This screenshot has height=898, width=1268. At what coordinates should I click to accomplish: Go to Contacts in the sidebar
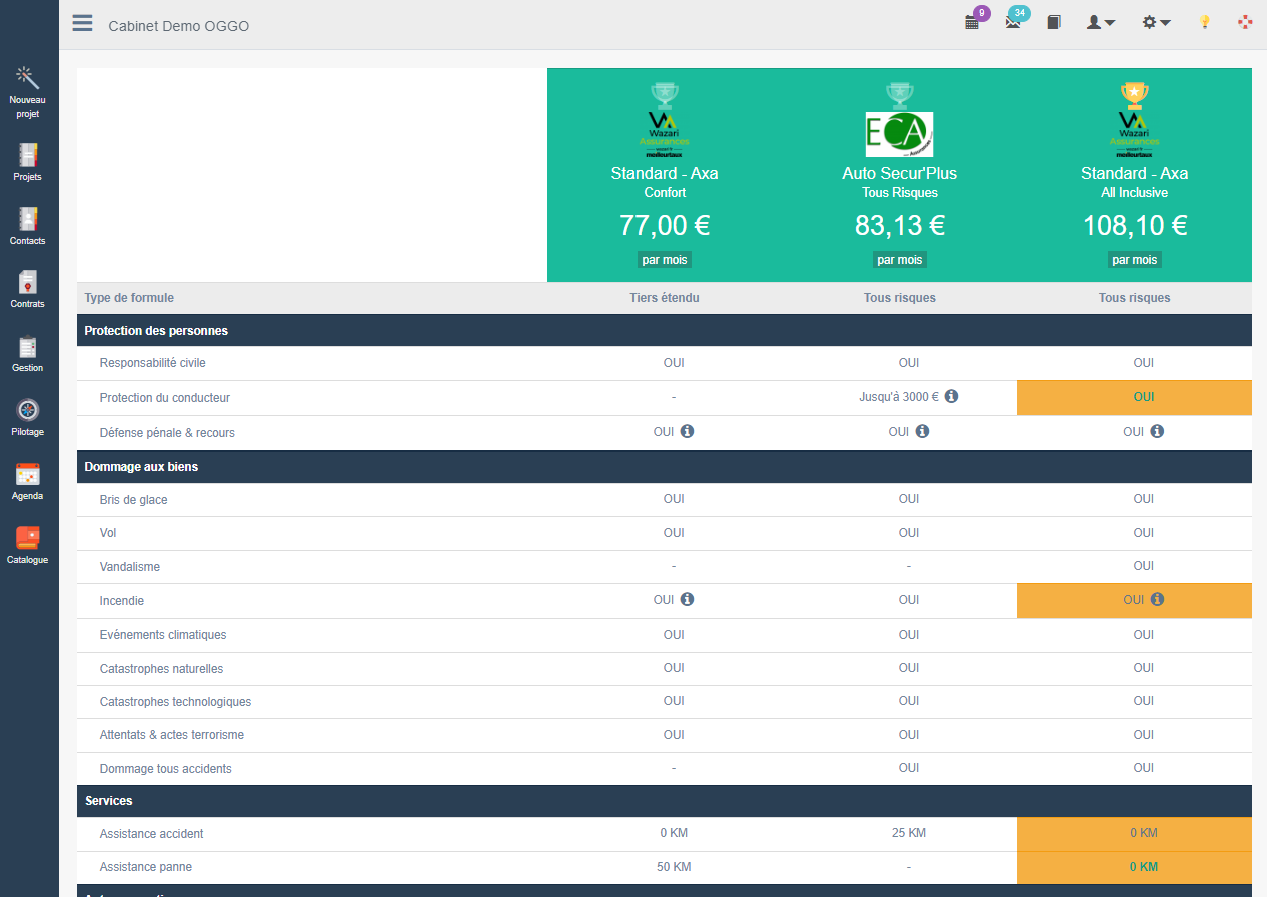tap(27, 221)
